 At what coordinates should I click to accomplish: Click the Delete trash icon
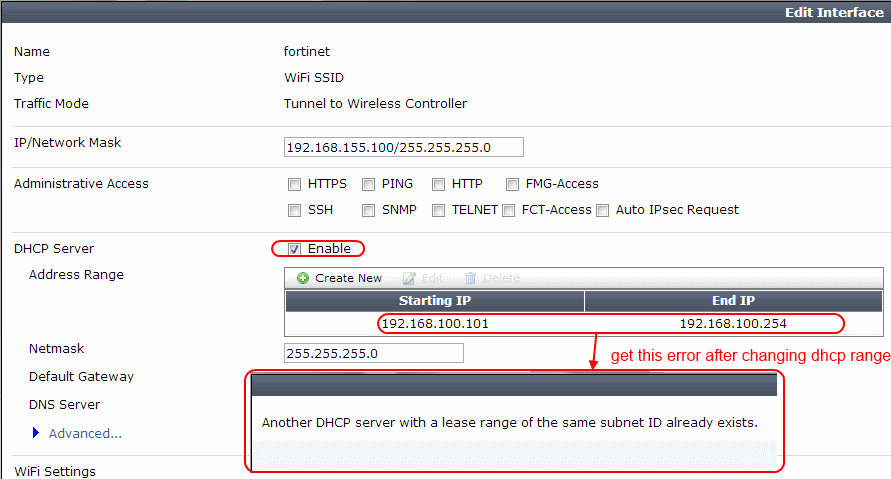(471, 278)
